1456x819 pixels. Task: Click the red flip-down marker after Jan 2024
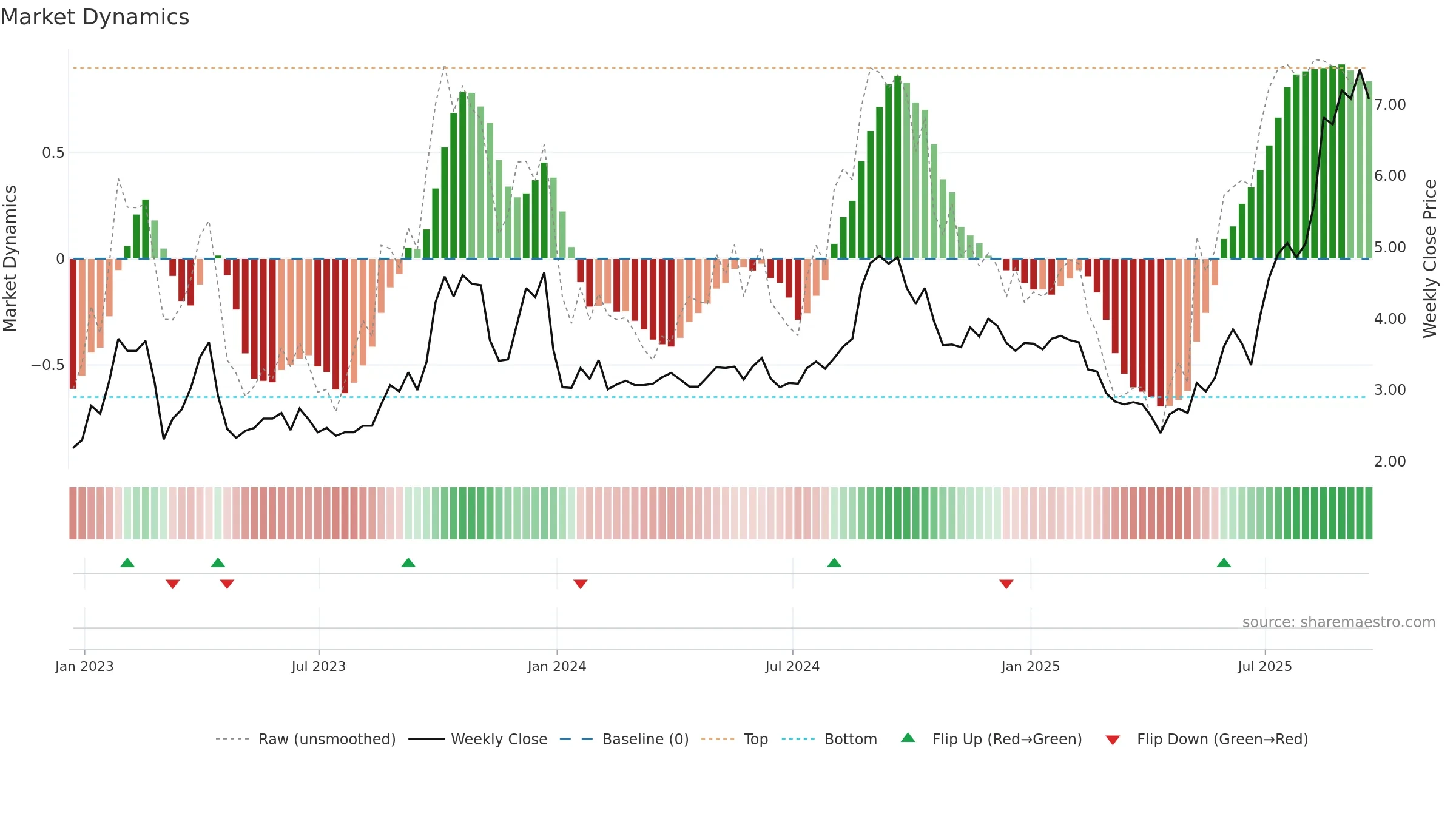[581, 584]
